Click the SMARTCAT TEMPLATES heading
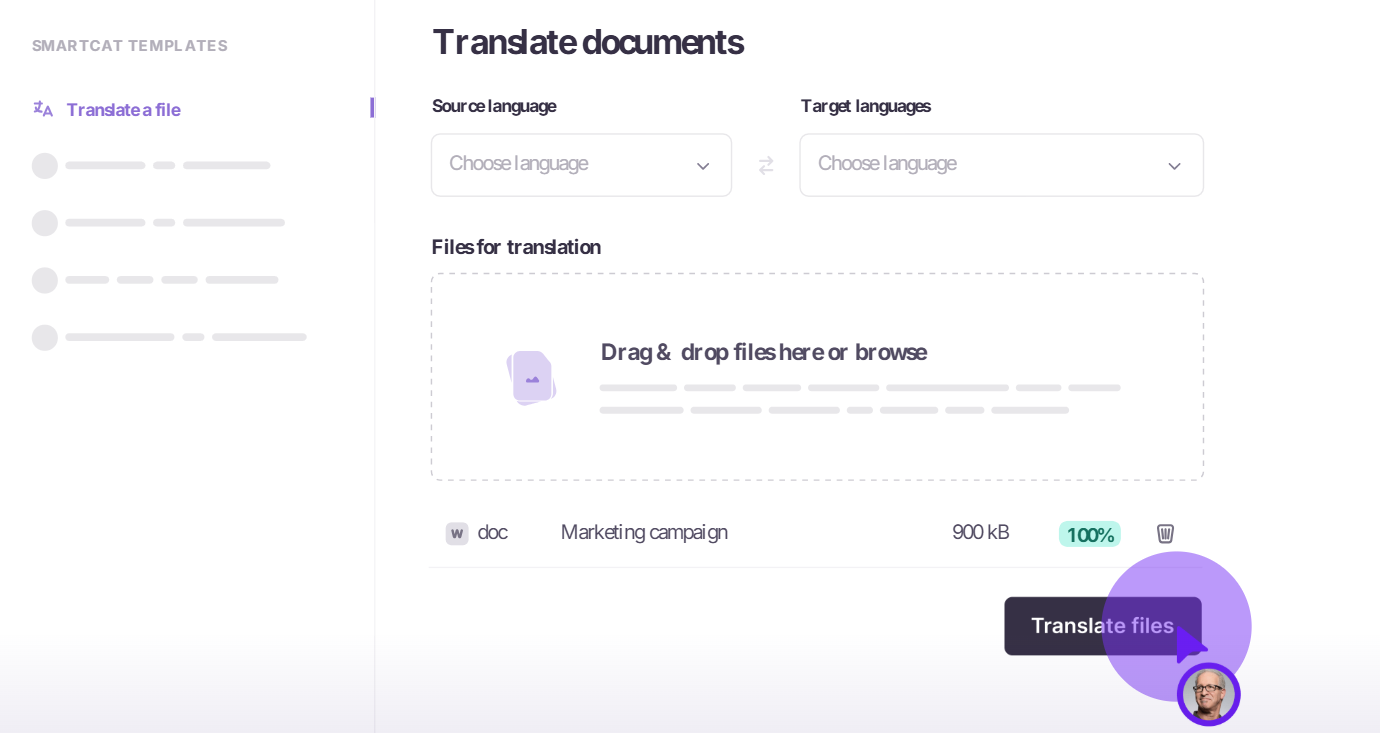The height and width of the screenshot is (733, 1380). [129, 45]
